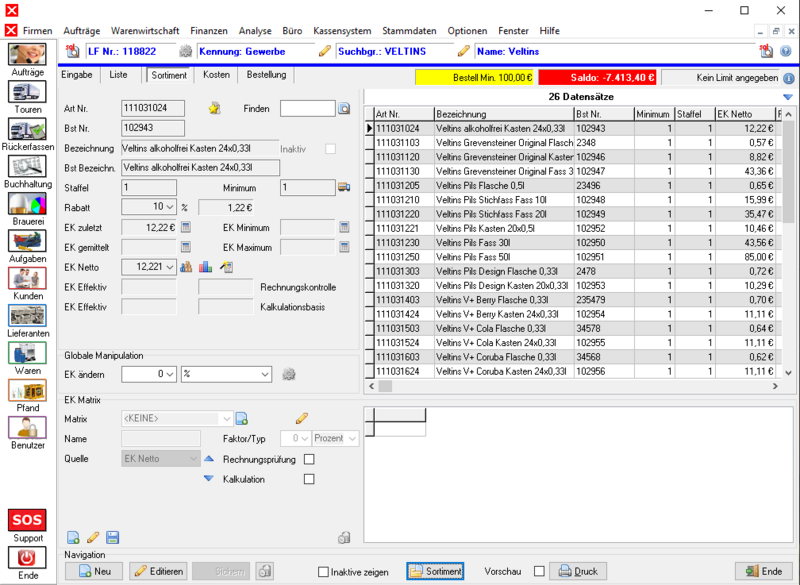Open the Pfand sidebar icon

[28, 393]
